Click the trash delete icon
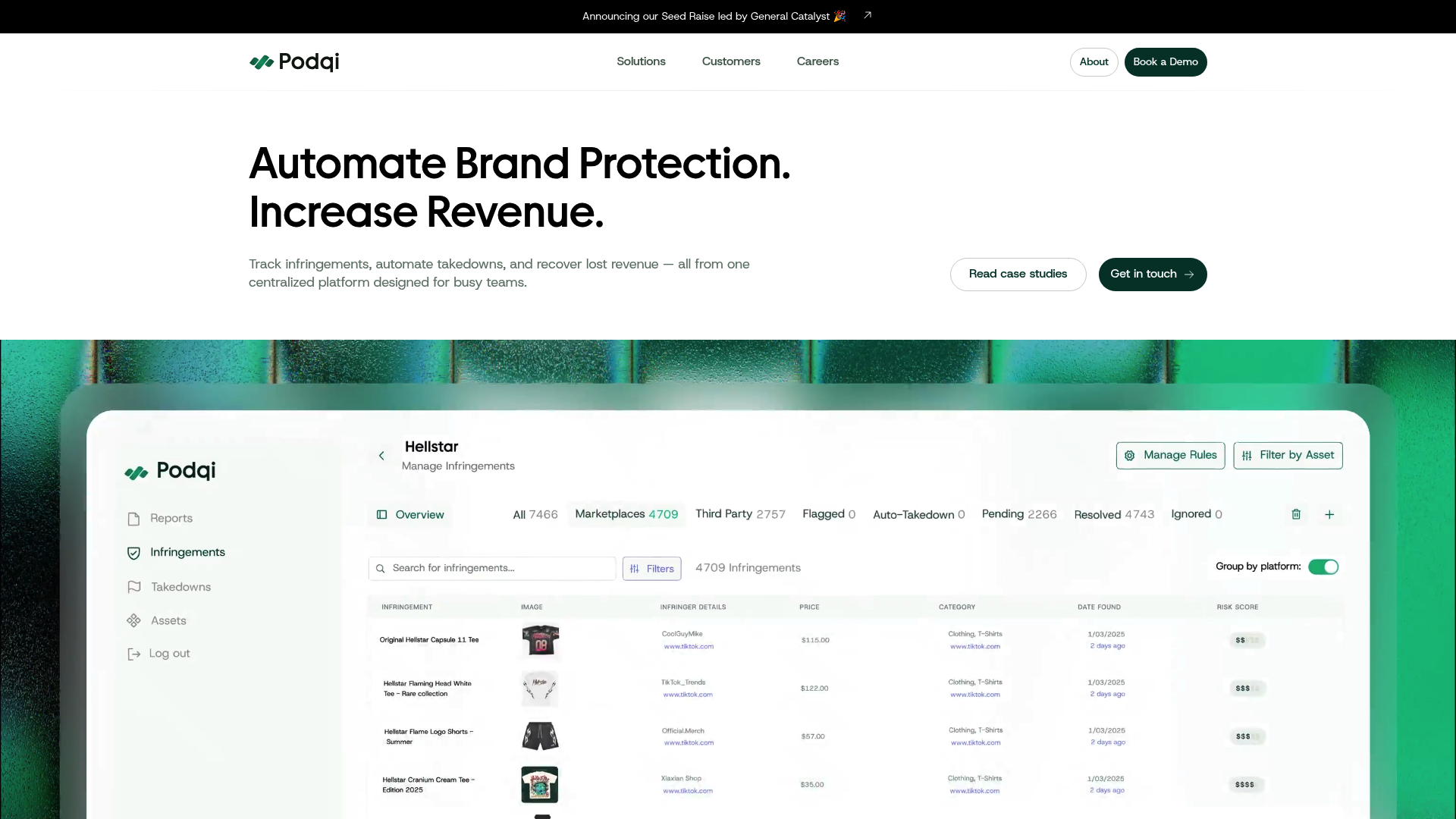The image size is (1456, 819). pyautogui.click(x=1296, y=514)
